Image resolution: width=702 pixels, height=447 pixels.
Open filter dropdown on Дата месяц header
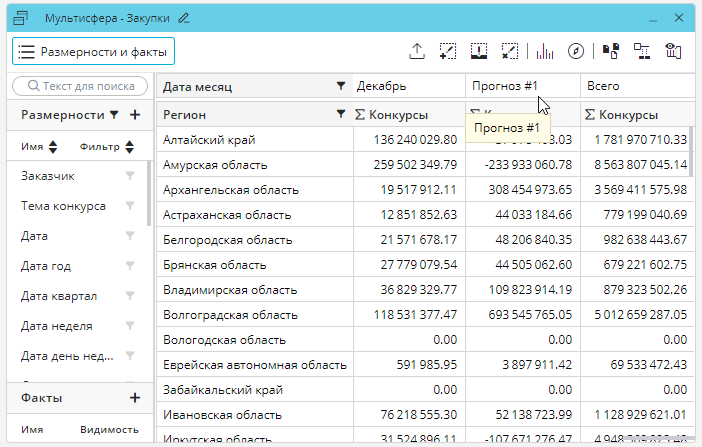coord(341,86)
